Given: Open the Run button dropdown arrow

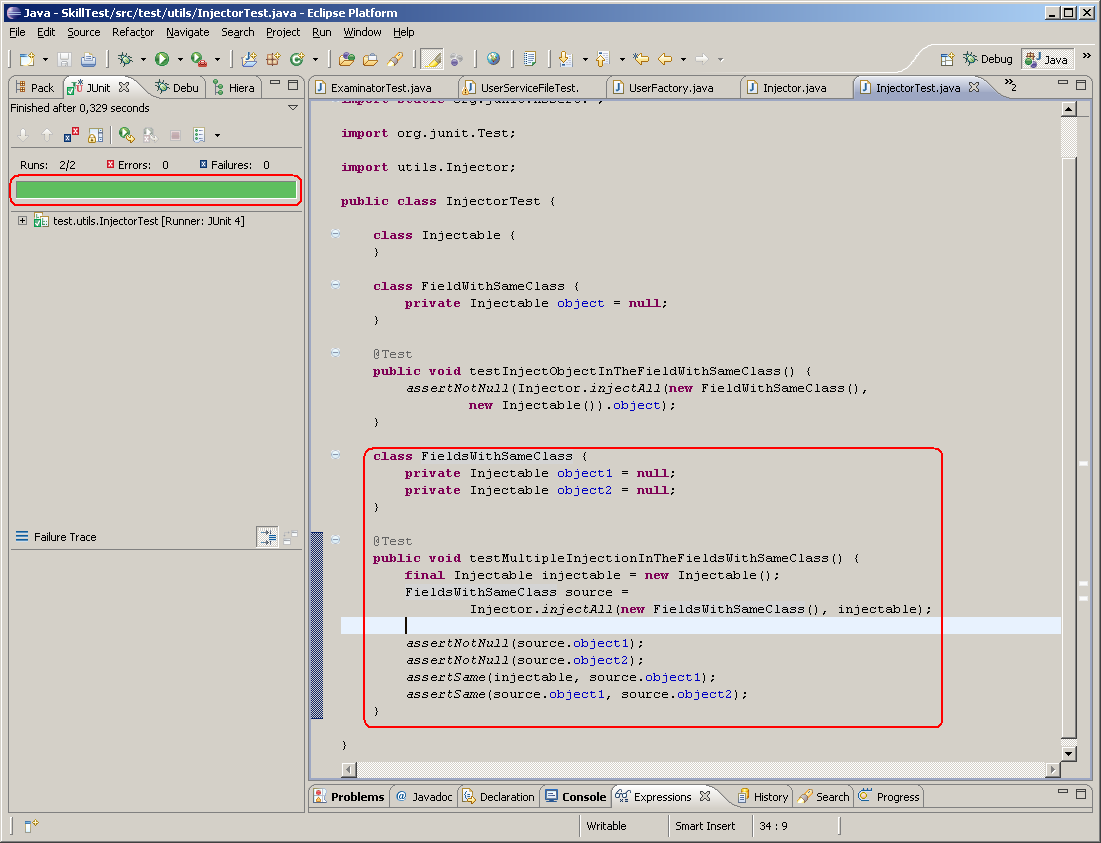Looking at the screenshot, I should pos(180,58).
